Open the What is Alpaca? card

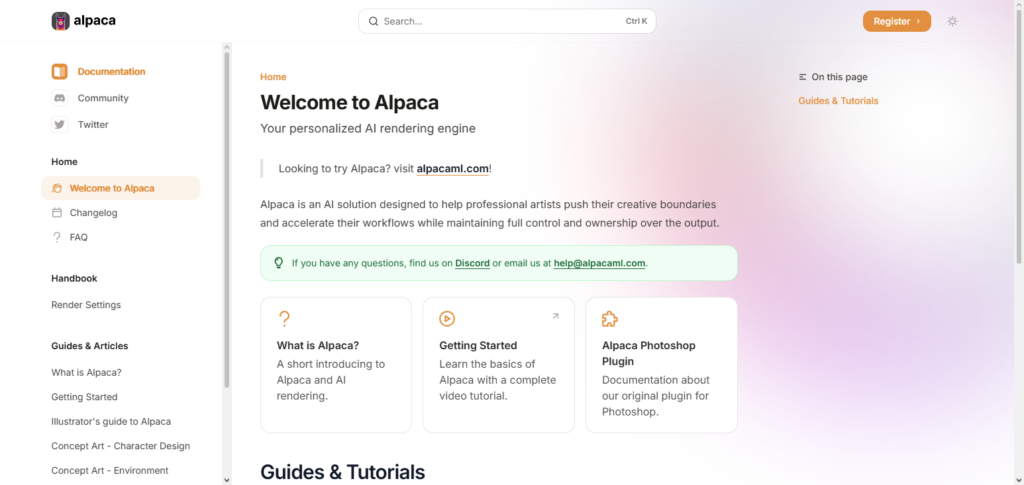coord(336,365)
